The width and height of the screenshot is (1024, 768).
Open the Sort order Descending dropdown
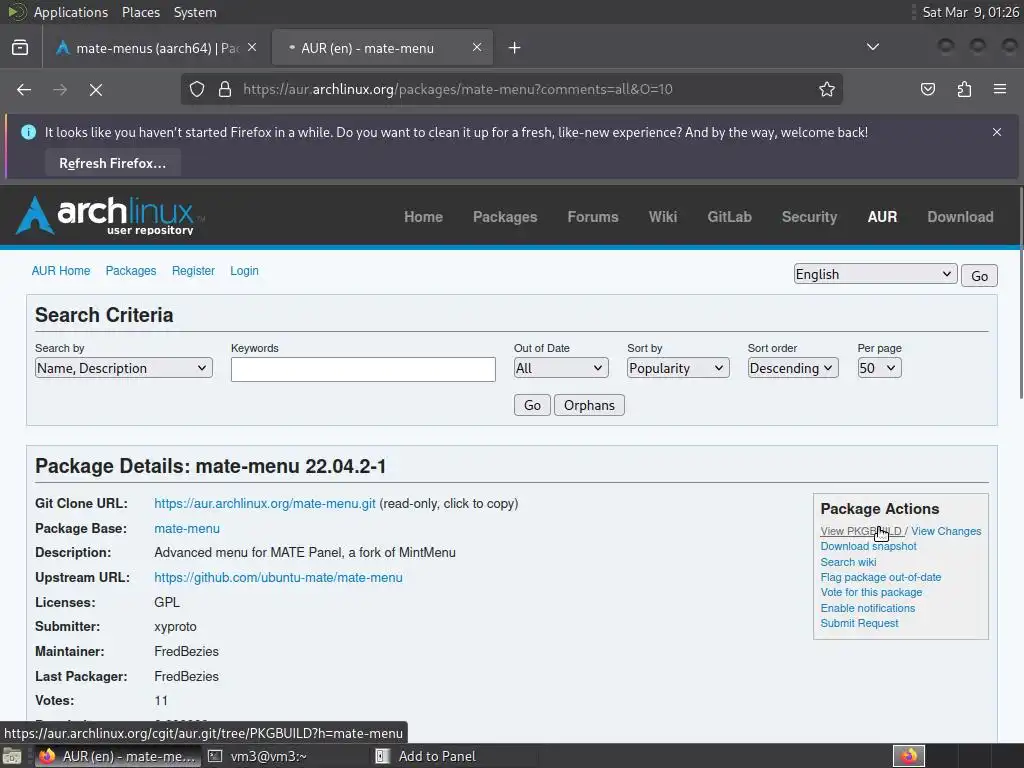click(793, 368)
